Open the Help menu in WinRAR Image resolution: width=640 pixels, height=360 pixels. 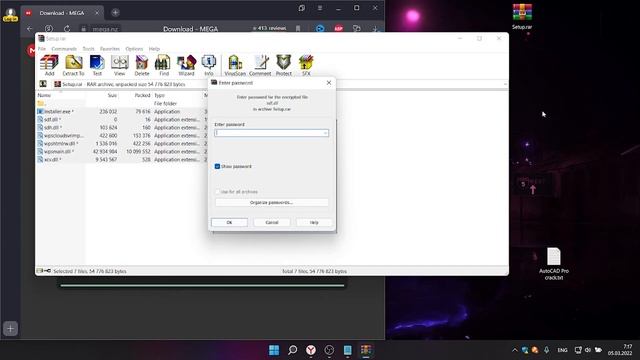click(x=154, y=49)
